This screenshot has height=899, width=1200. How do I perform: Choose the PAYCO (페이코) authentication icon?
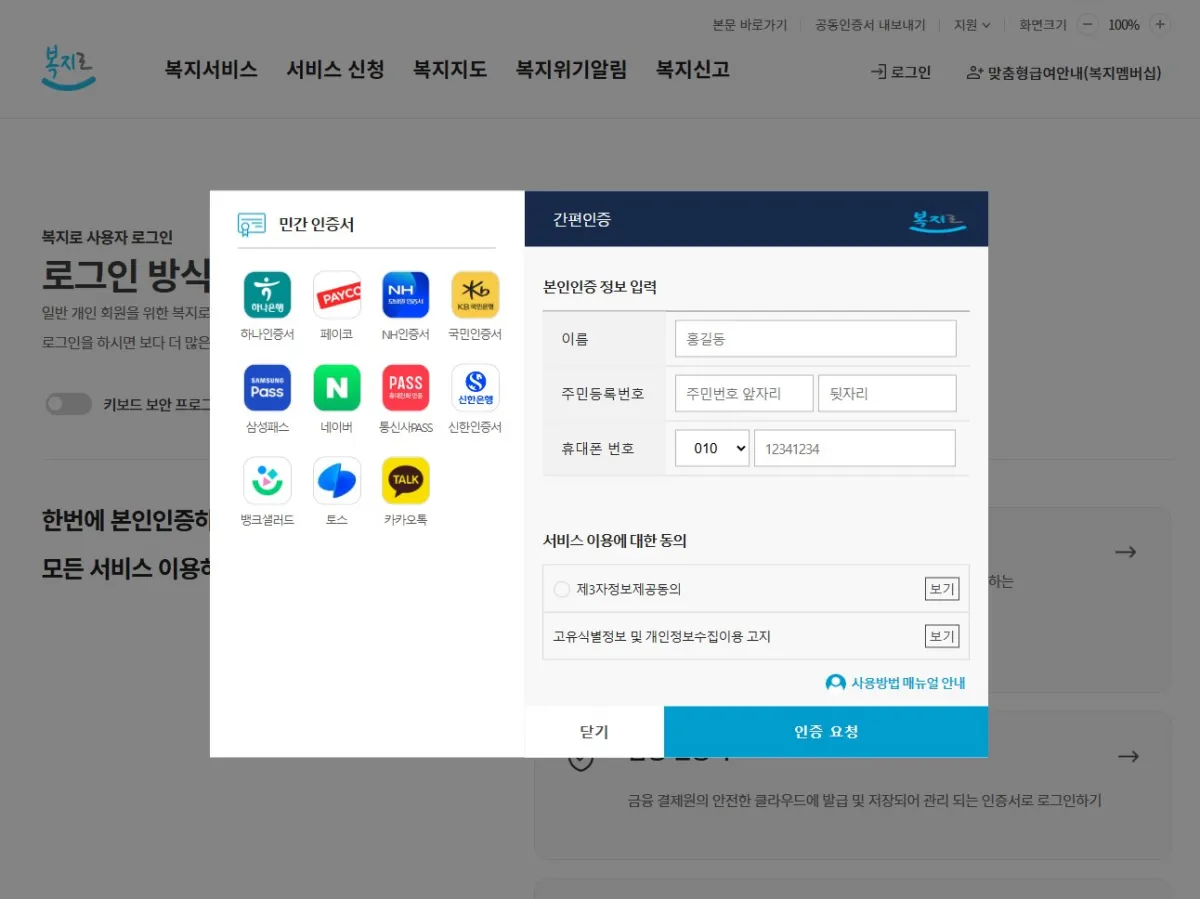coord(337,295)
